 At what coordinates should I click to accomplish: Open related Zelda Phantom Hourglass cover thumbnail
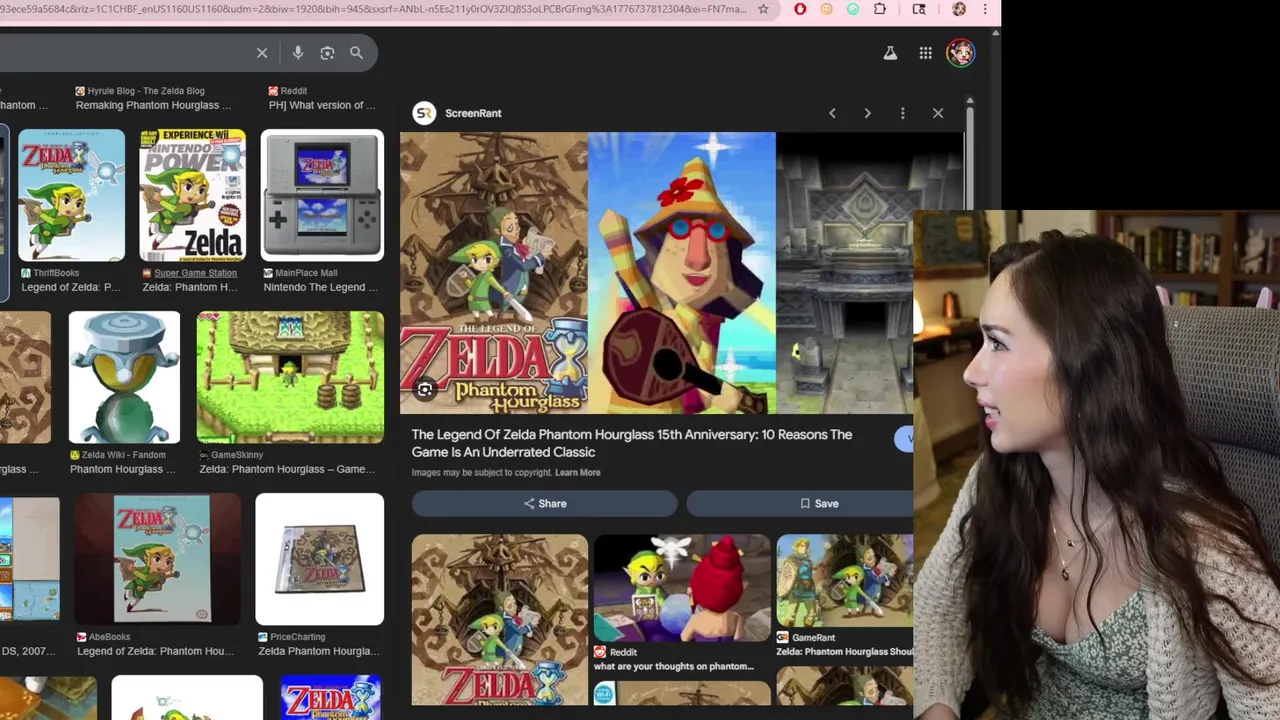(x=500, y=620)
